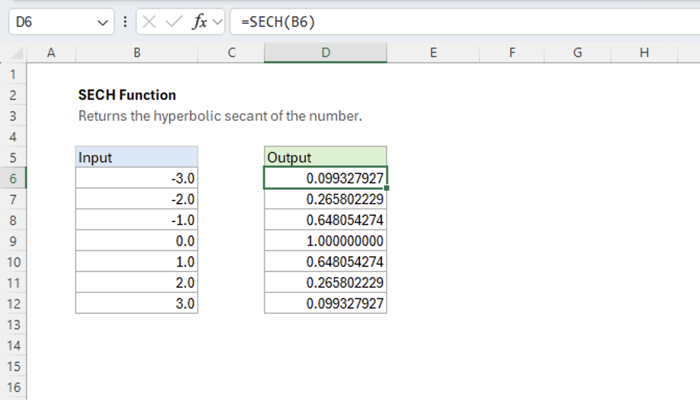Image resolution: width=700 pixels, height=400 pixels.
Task: Open the Insert Function fx icon
Action: tap(199, 22)
